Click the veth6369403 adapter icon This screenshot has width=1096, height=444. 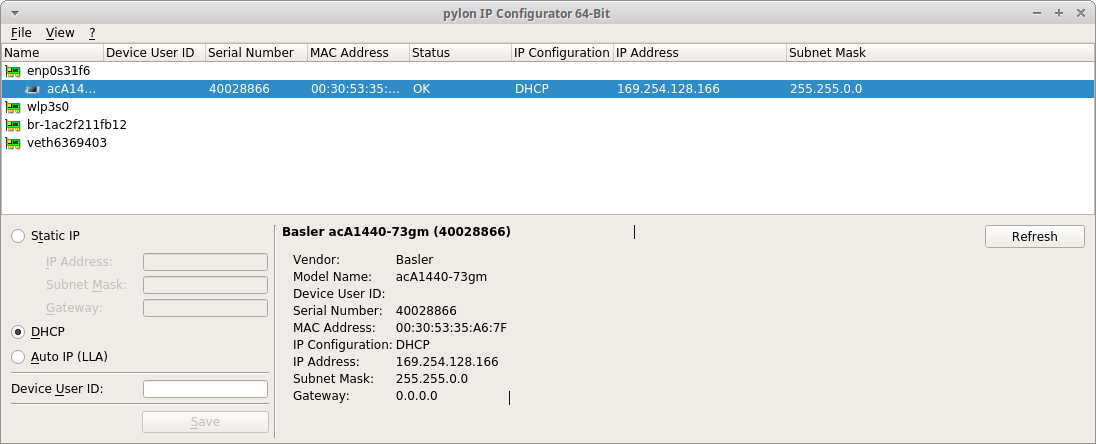coord(13,143)
